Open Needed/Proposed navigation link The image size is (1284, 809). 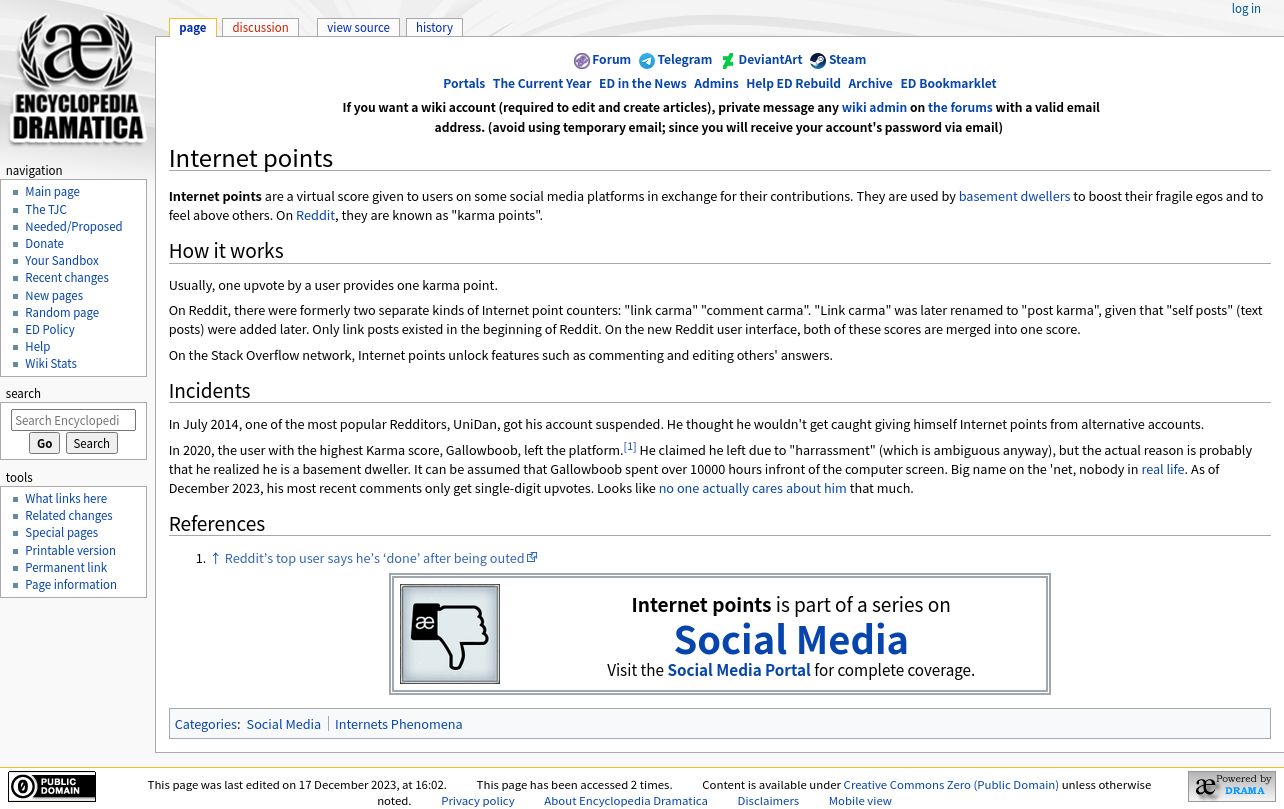[73, 227]
